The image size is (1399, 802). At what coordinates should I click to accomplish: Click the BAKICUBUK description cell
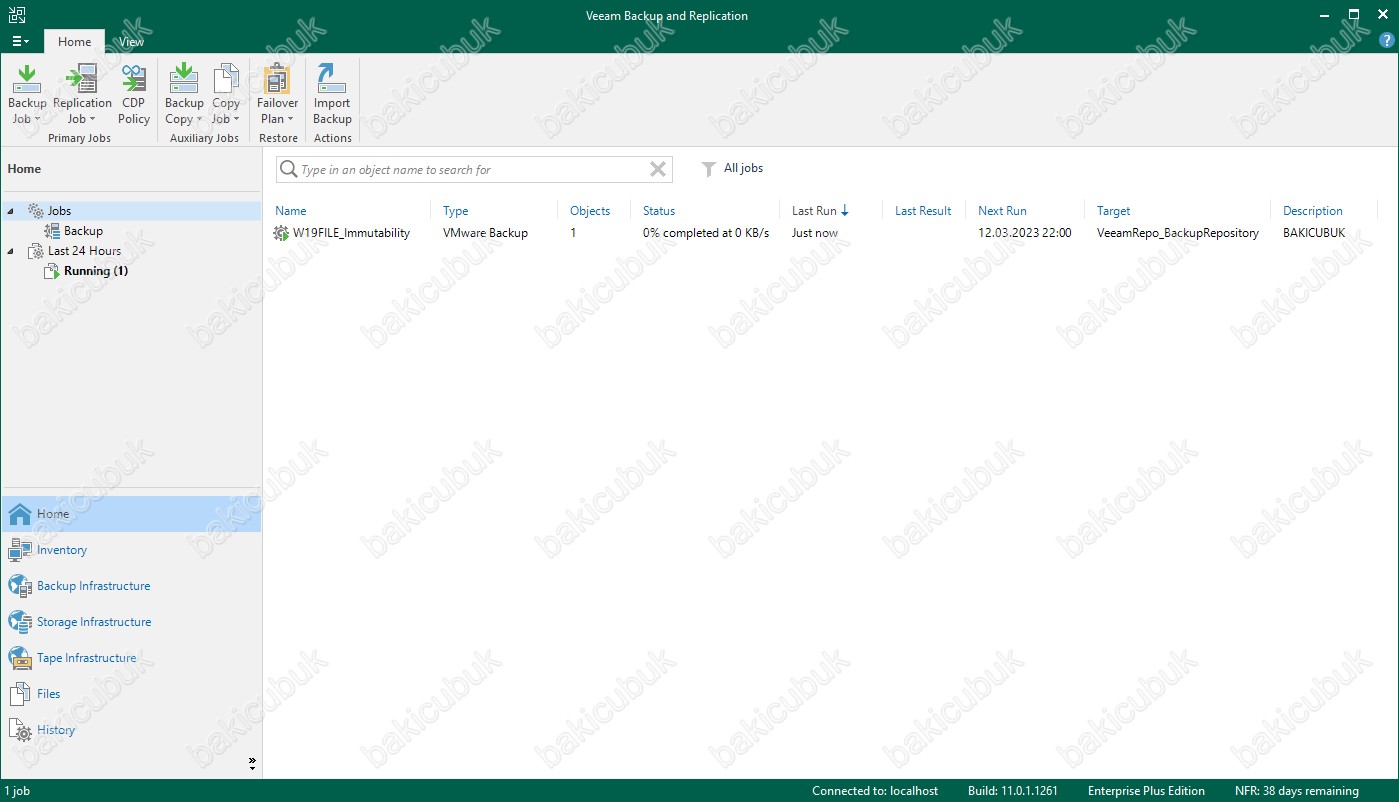tap(1314, 233)
